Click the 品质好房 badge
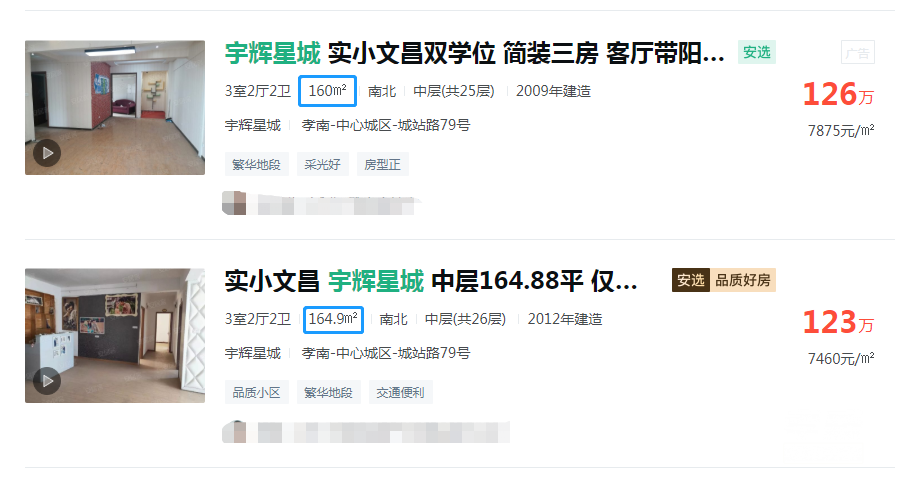Image resolution: width=909 pixels, height=481 pixels. pyautogui.click(x=743, y=280)
